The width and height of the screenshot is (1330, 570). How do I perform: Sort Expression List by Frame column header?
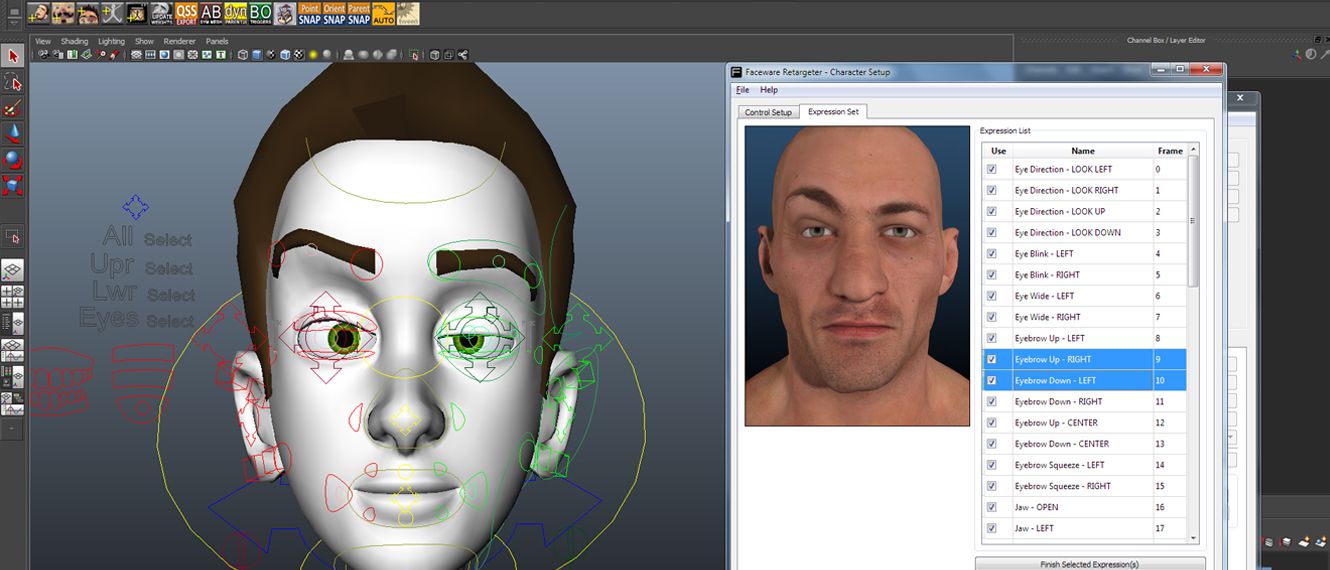coord(1170,151)
